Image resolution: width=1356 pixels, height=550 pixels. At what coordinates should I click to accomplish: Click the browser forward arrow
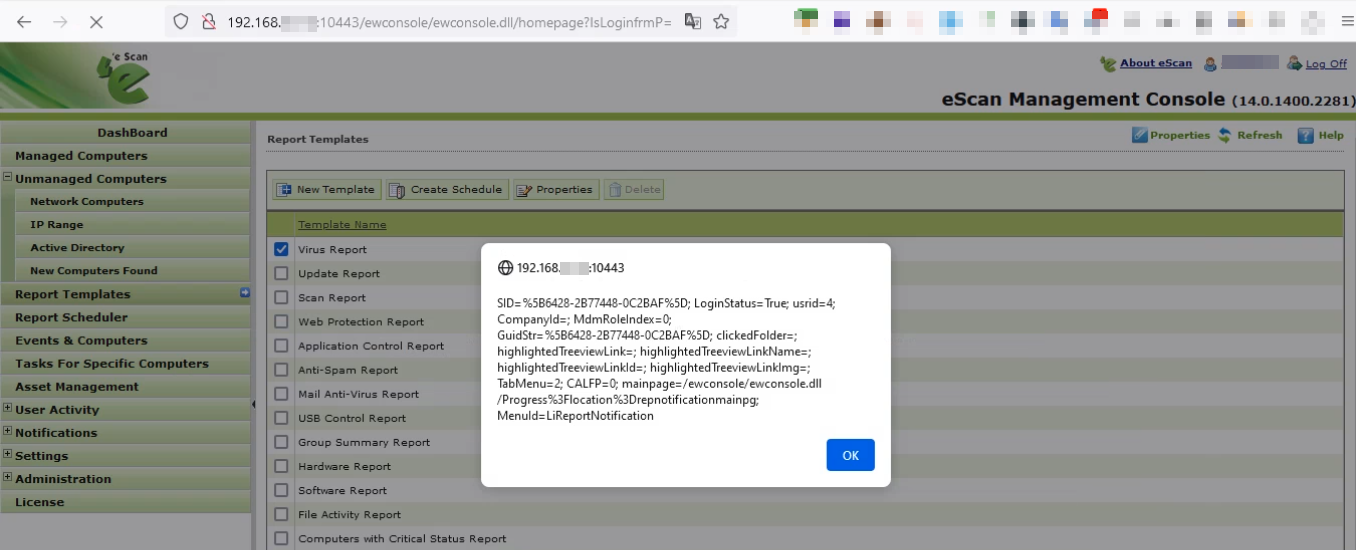coord(60,21)
